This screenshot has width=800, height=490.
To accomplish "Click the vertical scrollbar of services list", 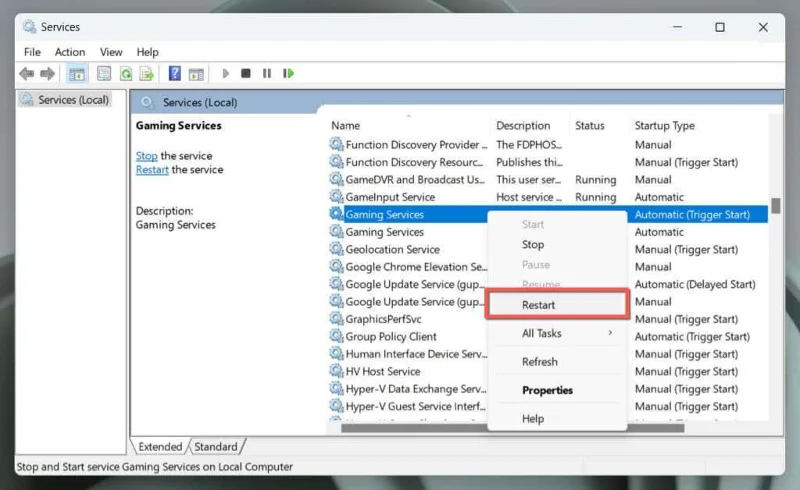I will tap(775, 300).
